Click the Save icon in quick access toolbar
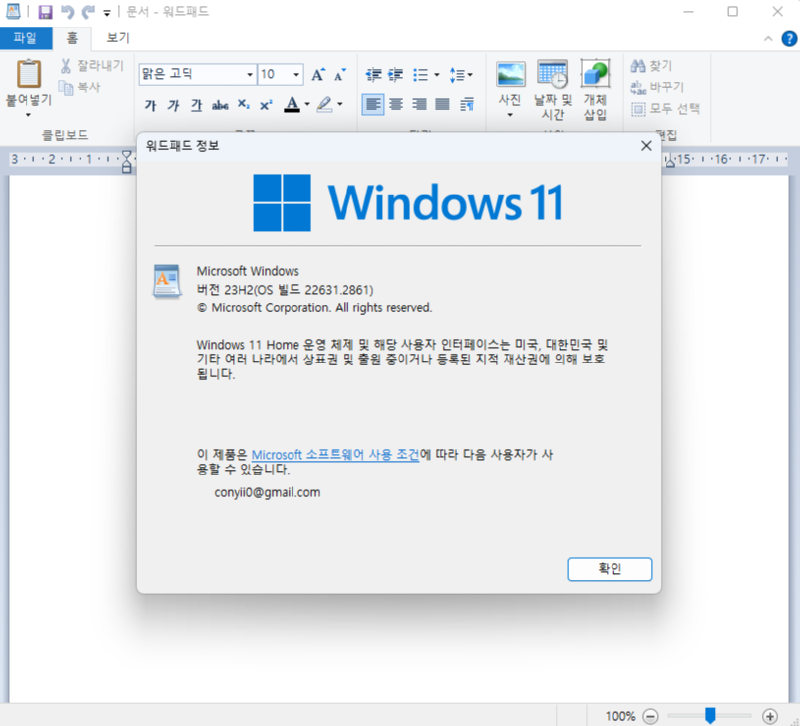 (46, 12)
